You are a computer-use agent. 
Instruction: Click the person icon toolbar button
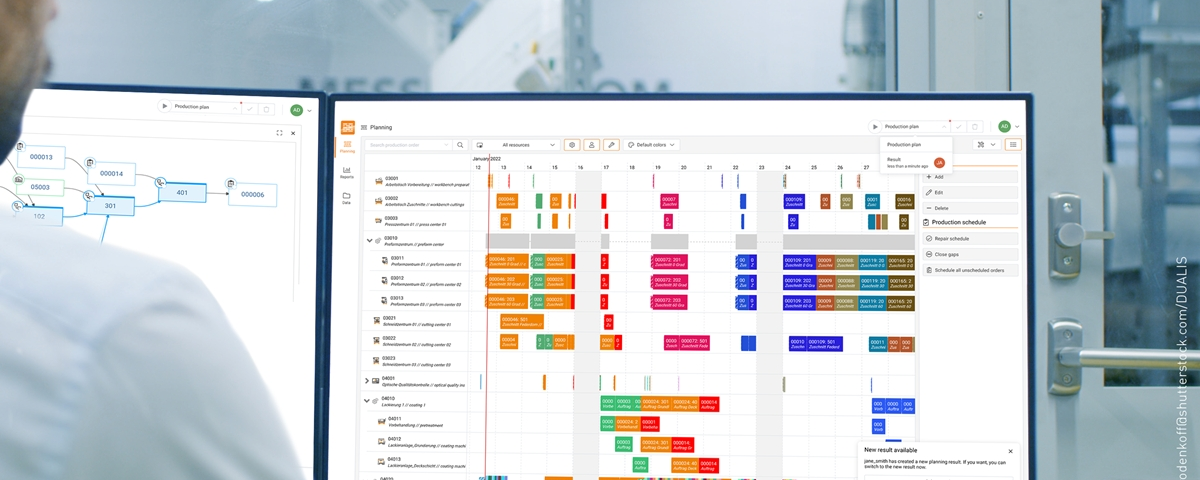(x=592, y=145)
